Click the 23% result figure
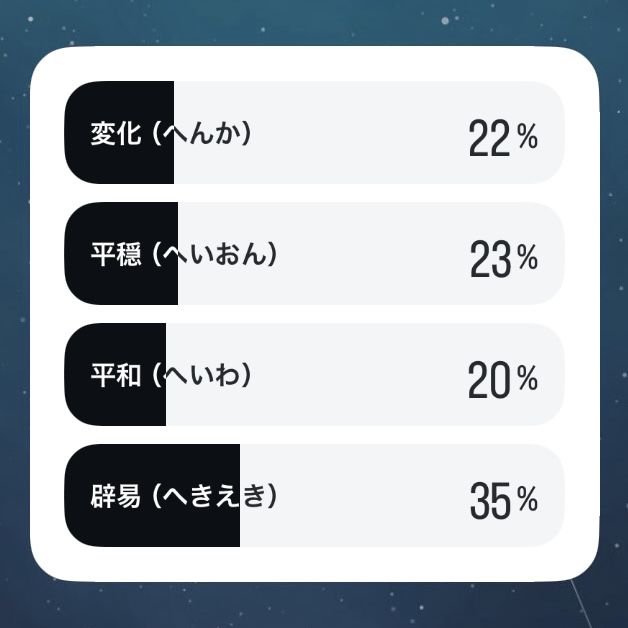 504,259
